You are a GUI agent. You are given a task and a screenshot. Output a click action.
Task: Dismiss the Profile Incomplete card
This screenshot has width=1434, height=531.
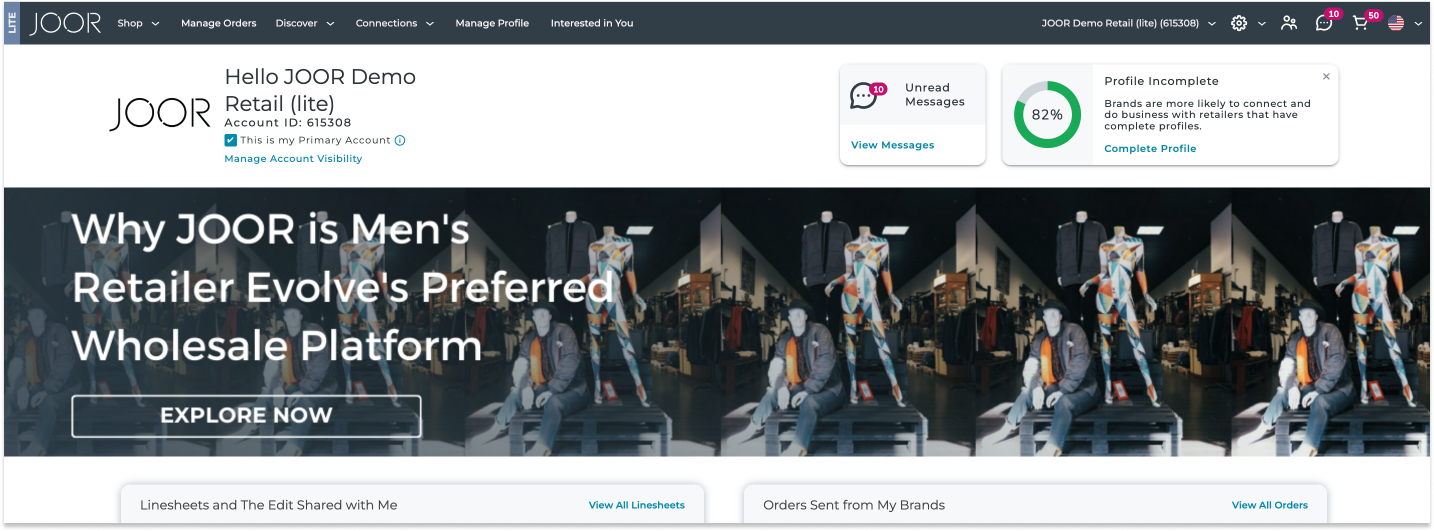[x=1326, y=77]
